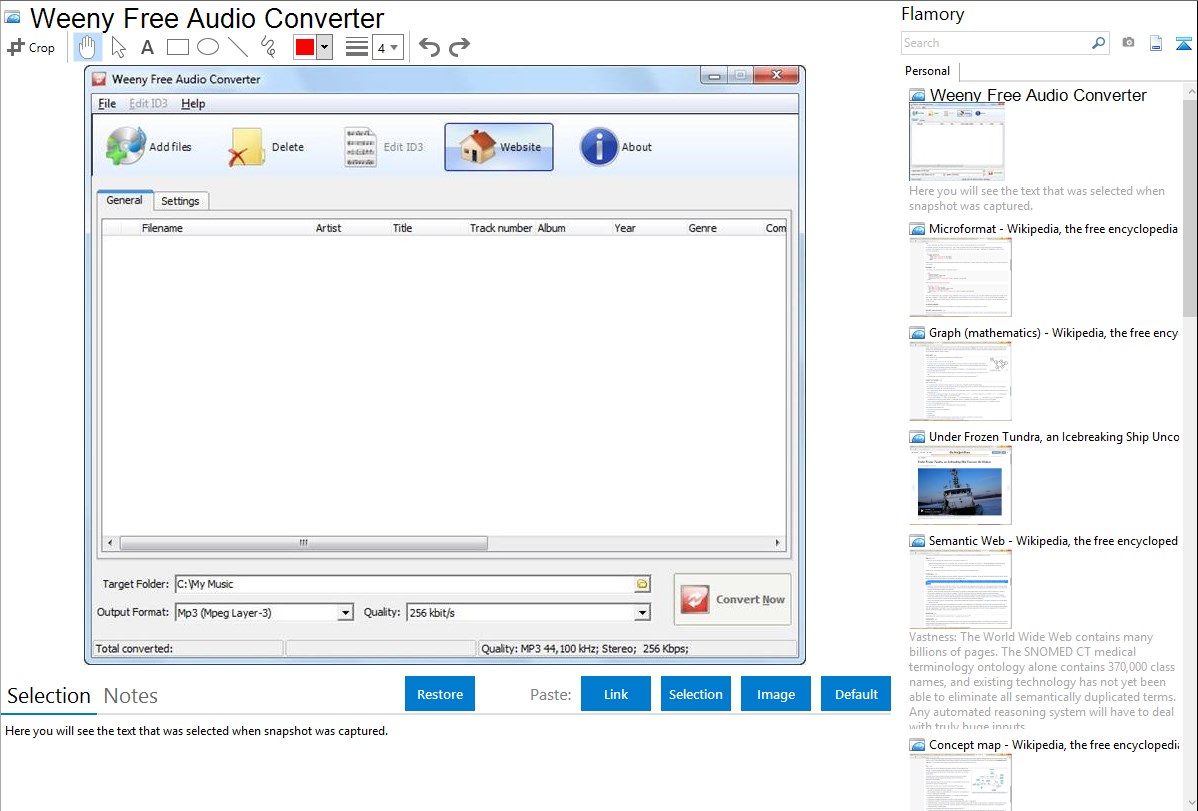This screenshot has height=811, width=1198.
Task: Click the Edit ID3 toolbar button
Action: pyautogui.click(x=384, y=147)
